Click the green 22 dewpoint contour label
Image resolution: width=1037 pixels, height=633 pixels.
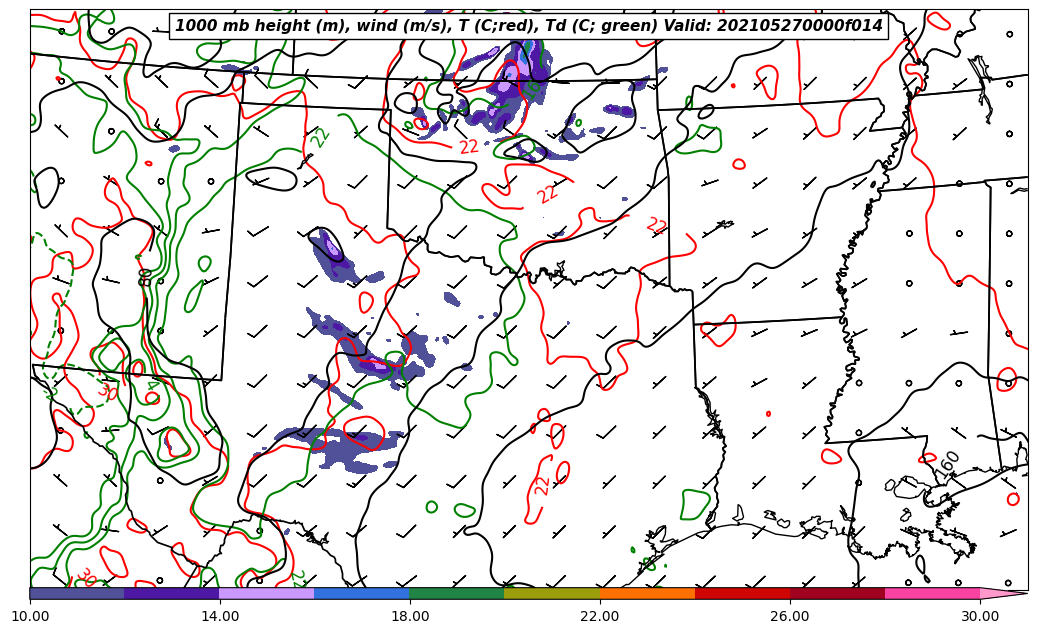click(x=320, y=138)
